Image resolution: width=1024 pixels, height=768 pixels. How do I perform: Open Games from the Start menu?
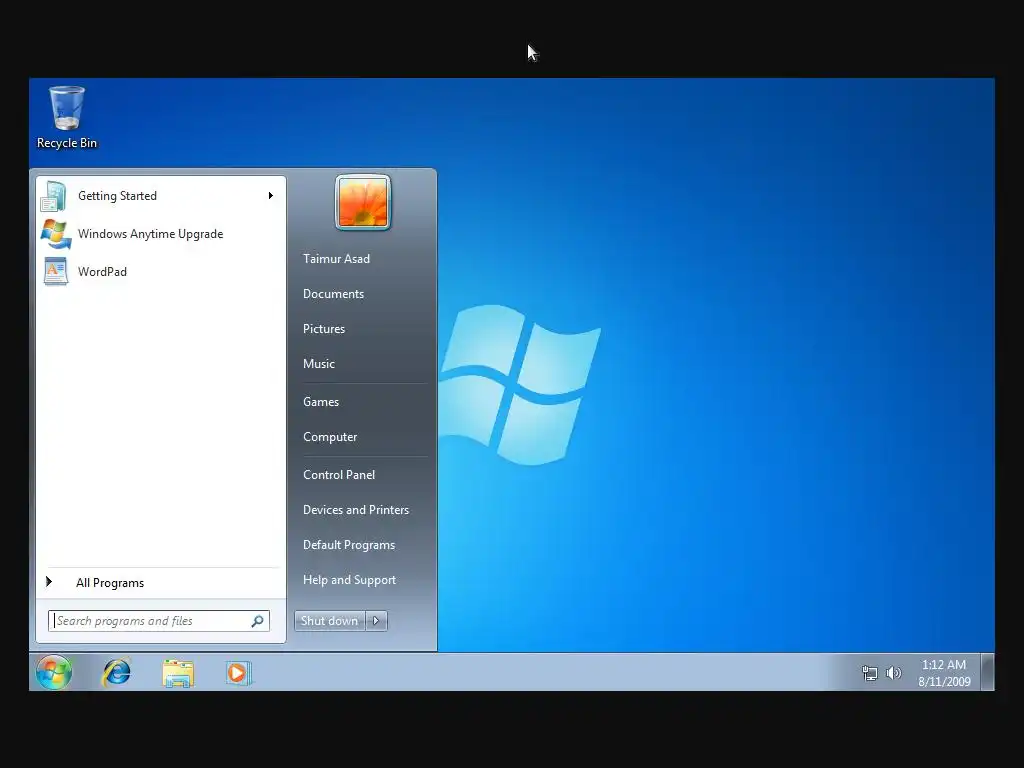point(321,402)
